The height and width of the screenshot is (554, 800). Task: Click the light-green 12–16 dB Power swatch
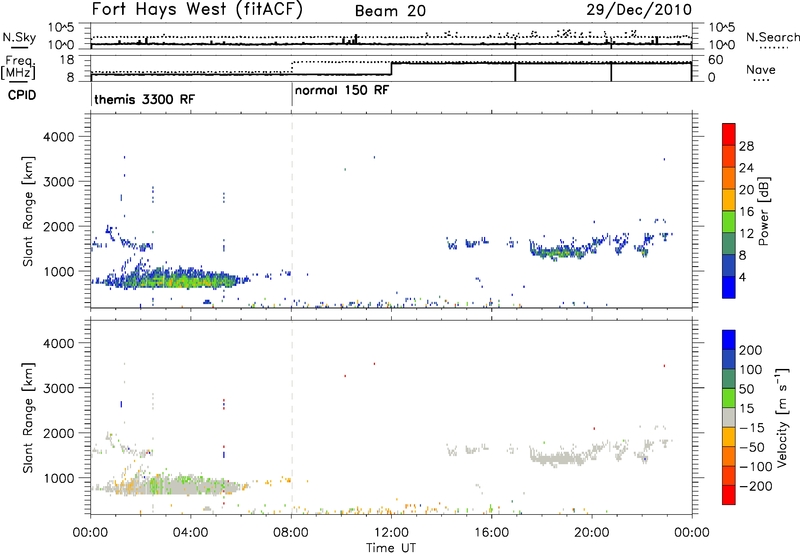click(729, 221)
